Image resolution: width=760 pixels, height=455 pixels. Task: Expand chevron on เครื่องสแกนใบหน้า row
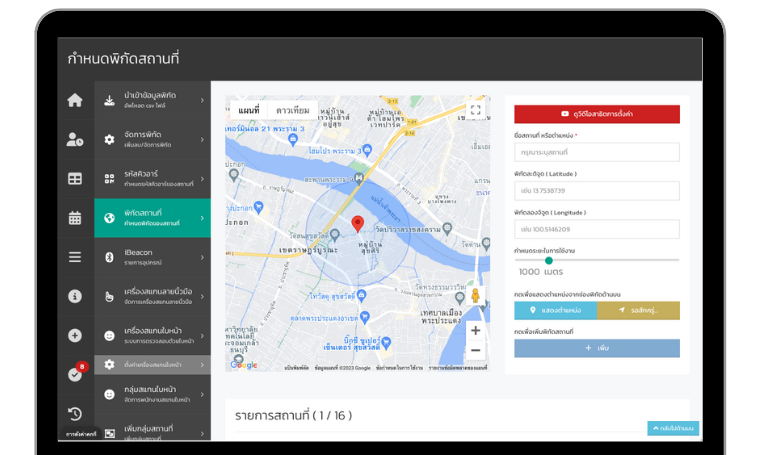pyautogui.click(x=202, y=336)
